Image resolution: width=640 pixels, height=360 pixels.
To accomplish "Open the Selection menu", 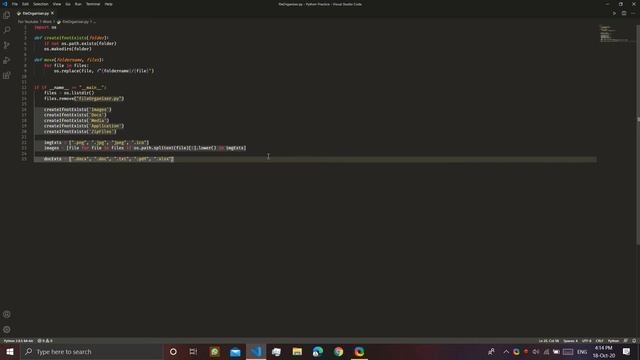I will [40, 4].
